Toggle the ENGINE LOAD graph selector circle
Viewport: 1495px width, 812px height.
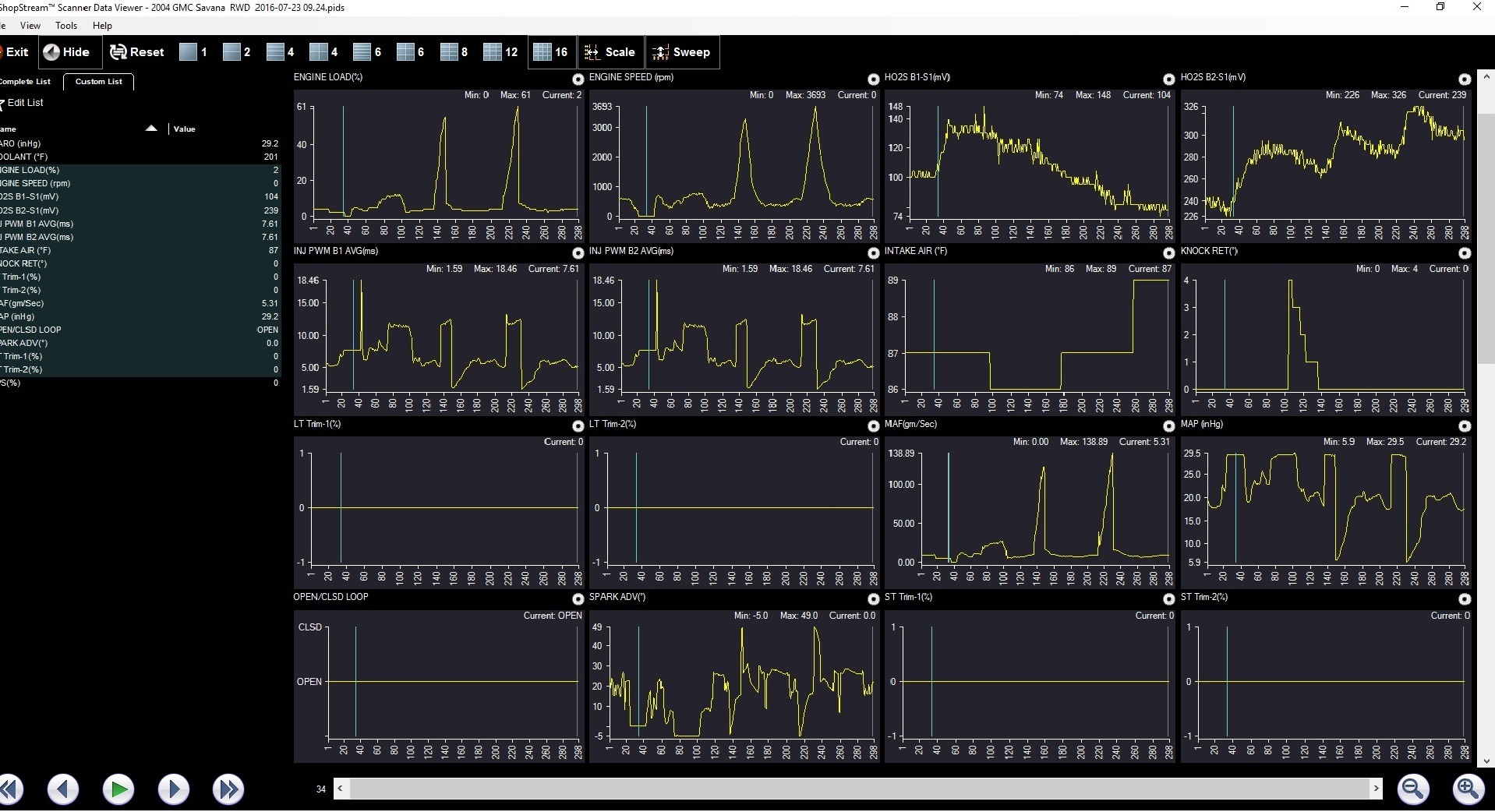click(x=578, y=79)
